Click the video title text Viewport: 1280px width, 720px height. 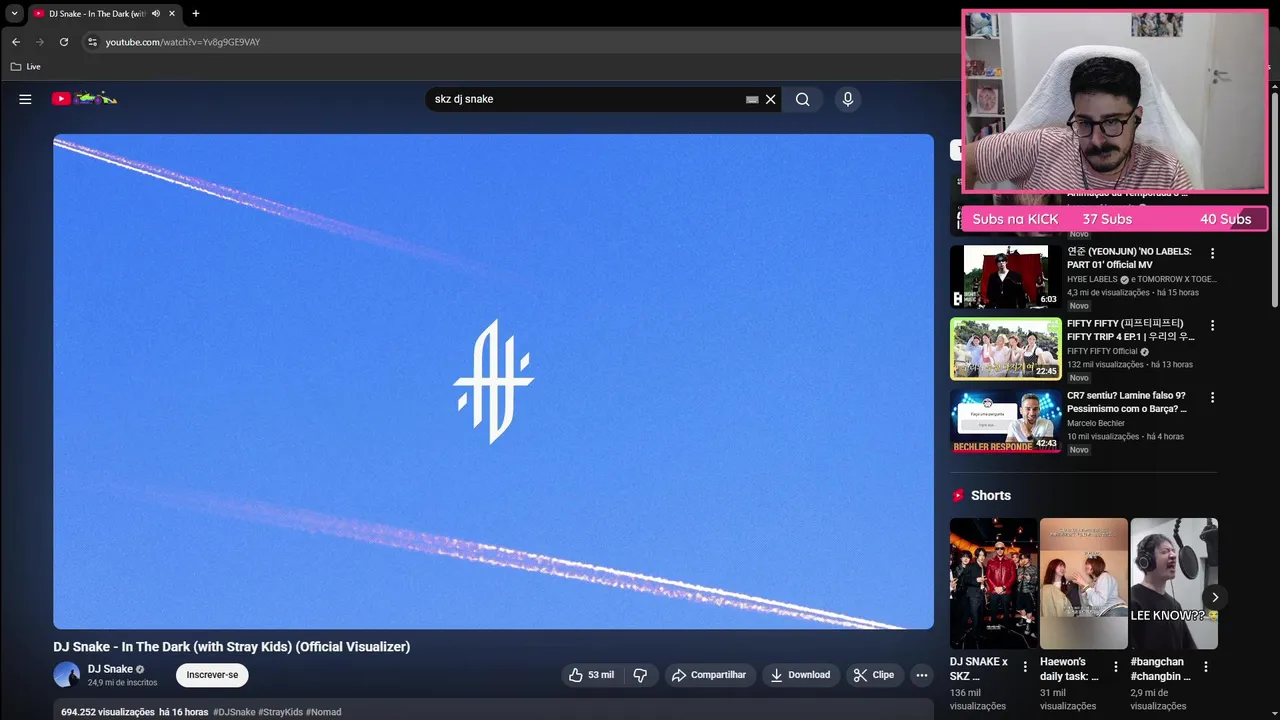(x=232, y=647)
